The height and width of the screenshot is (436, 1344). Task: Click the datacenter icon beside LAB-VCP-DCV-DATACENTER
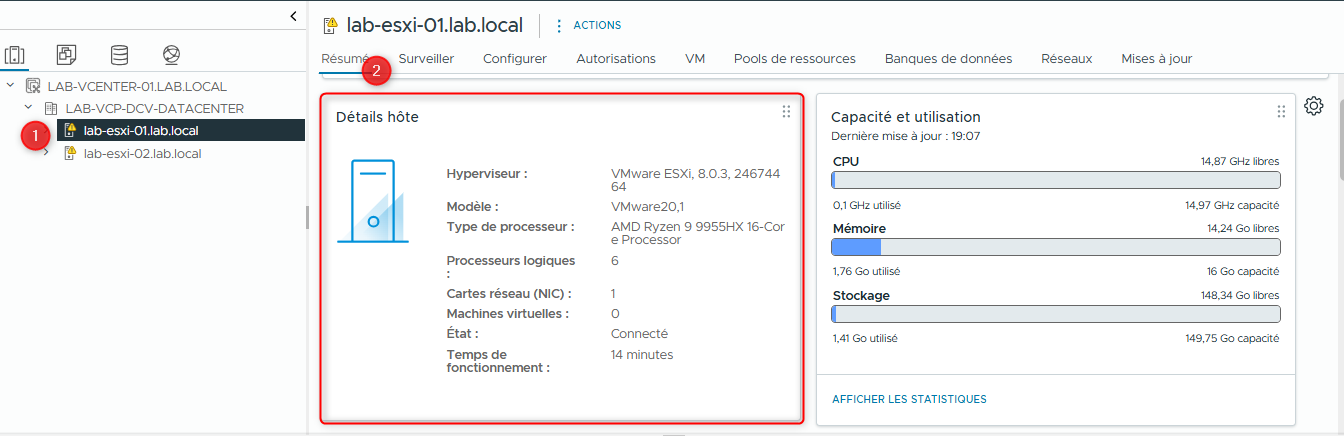[x=51, y=108]
